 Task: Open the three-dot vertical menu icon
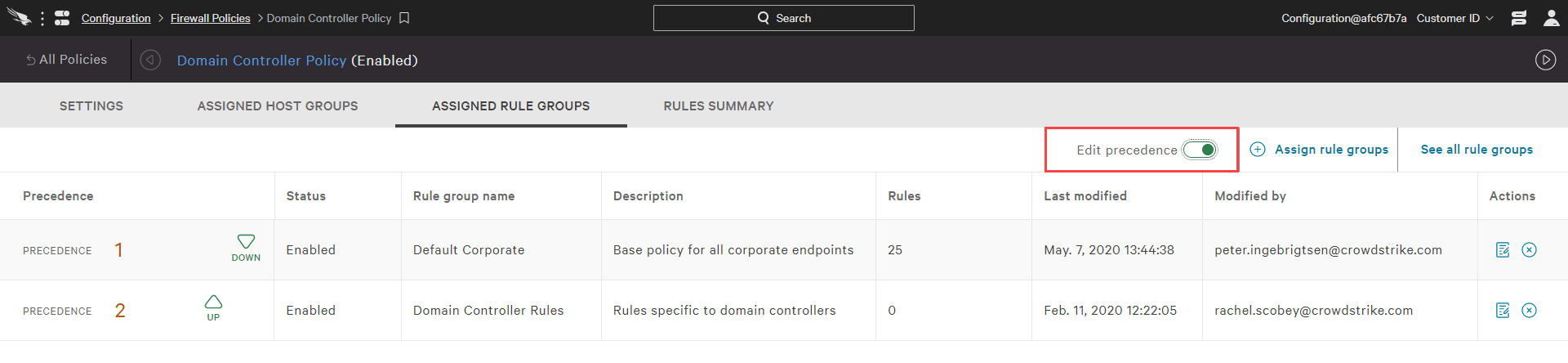click(42, 18)
